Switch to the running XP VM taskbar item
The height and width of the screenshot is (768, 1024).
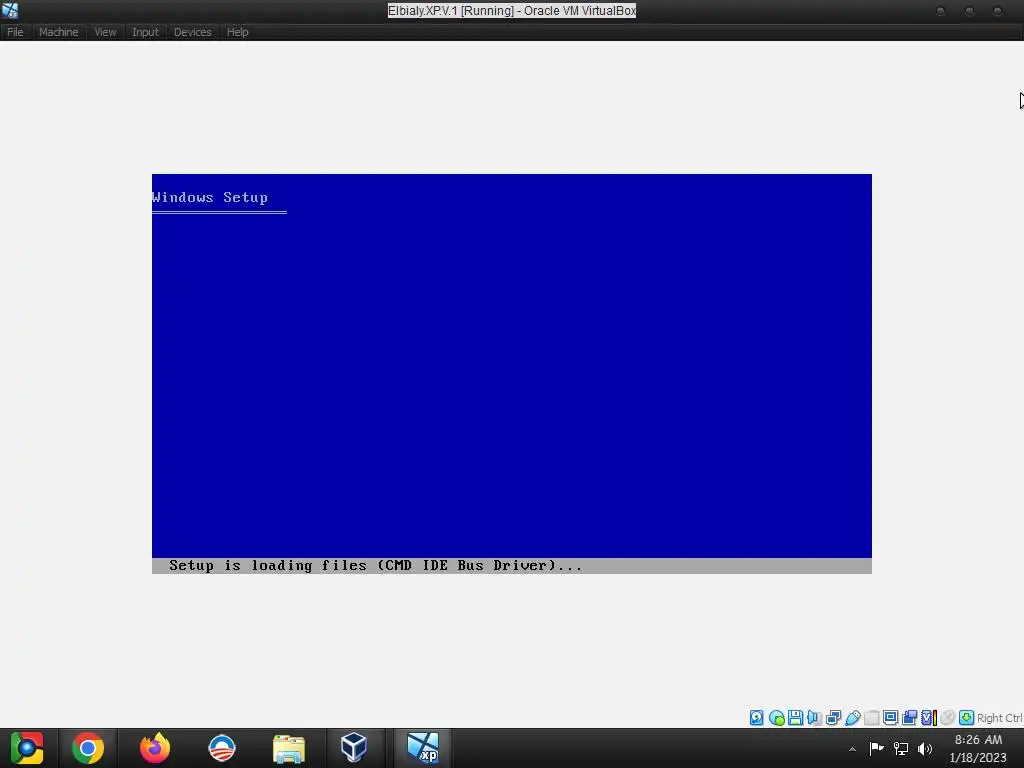click(423, 748)
